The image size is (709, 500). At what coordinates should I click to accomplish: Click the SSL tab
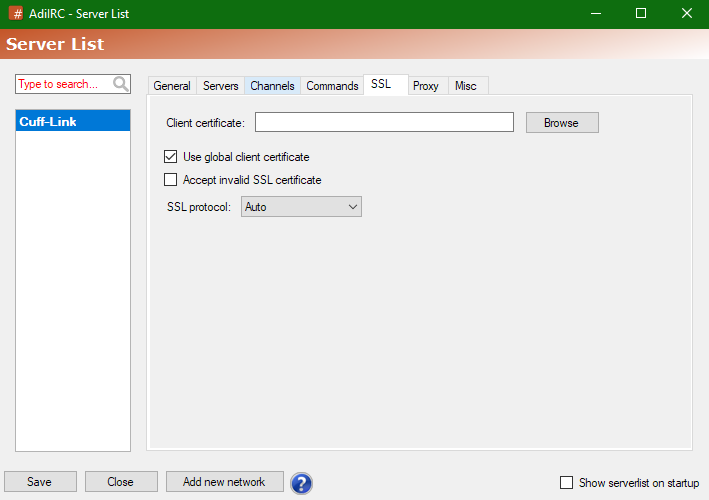386,85
